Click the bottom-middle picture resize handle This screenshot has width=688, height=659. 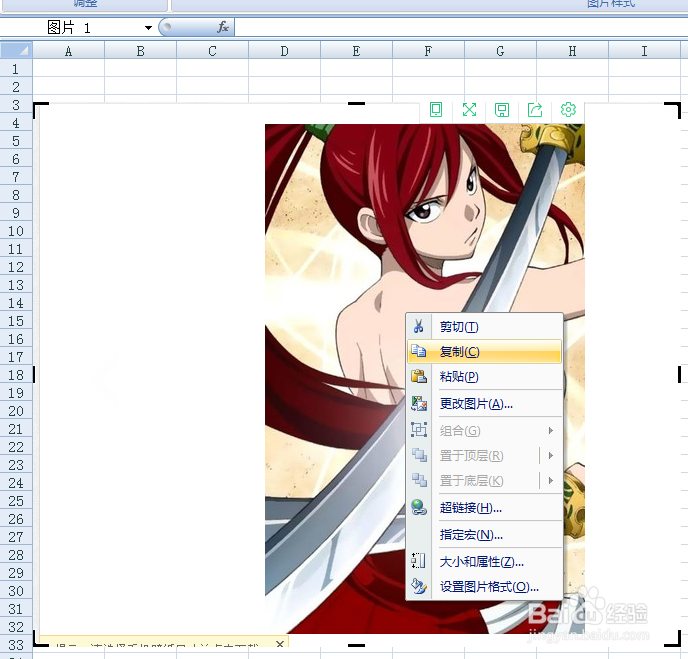click(x=356, y=645)
